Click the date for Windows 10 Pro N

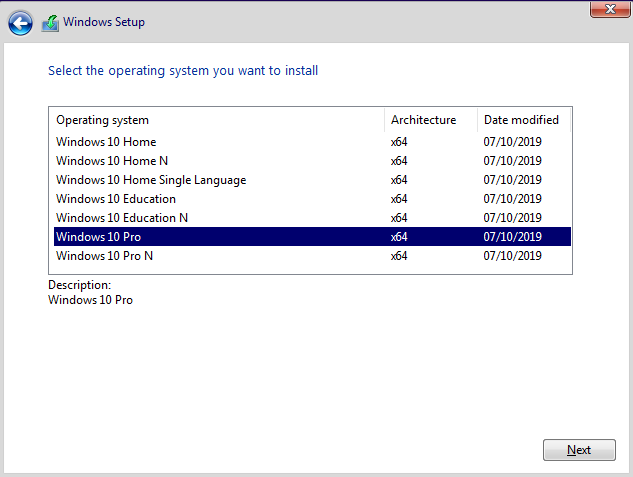pos(512,255)
